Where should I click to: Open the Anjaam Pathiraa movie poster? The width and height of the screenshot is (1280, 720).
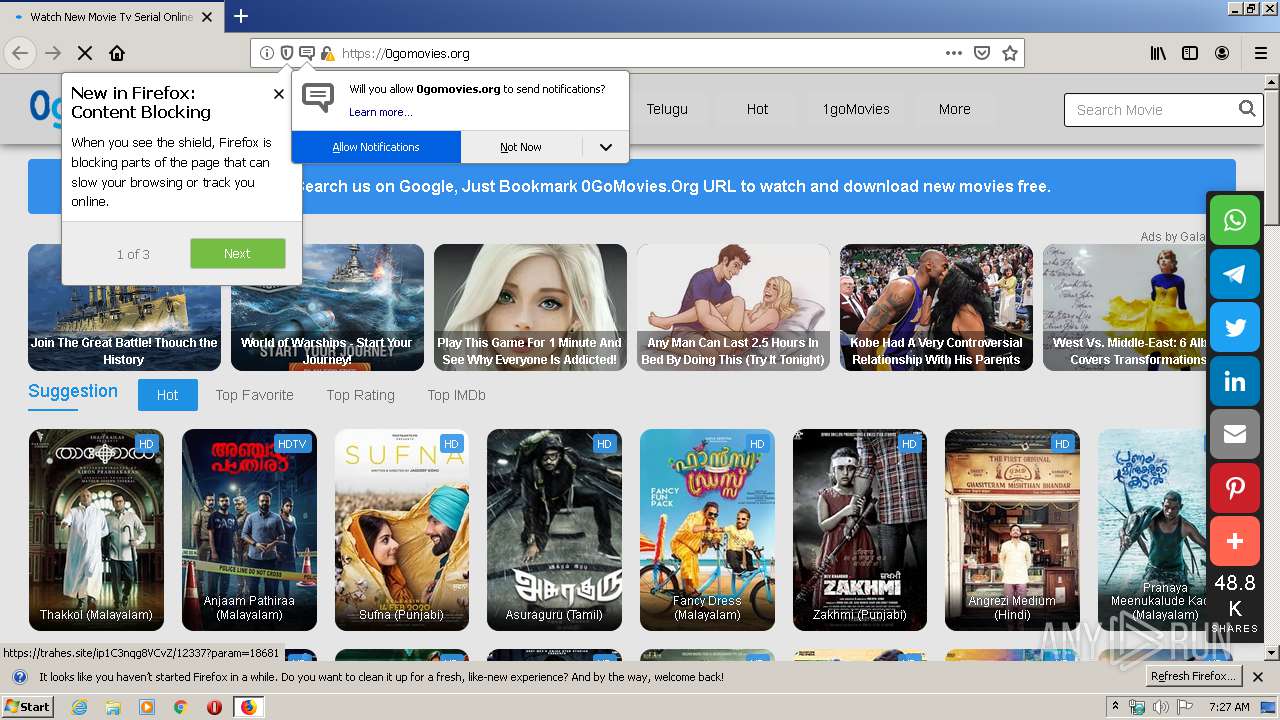pos(249,530)
